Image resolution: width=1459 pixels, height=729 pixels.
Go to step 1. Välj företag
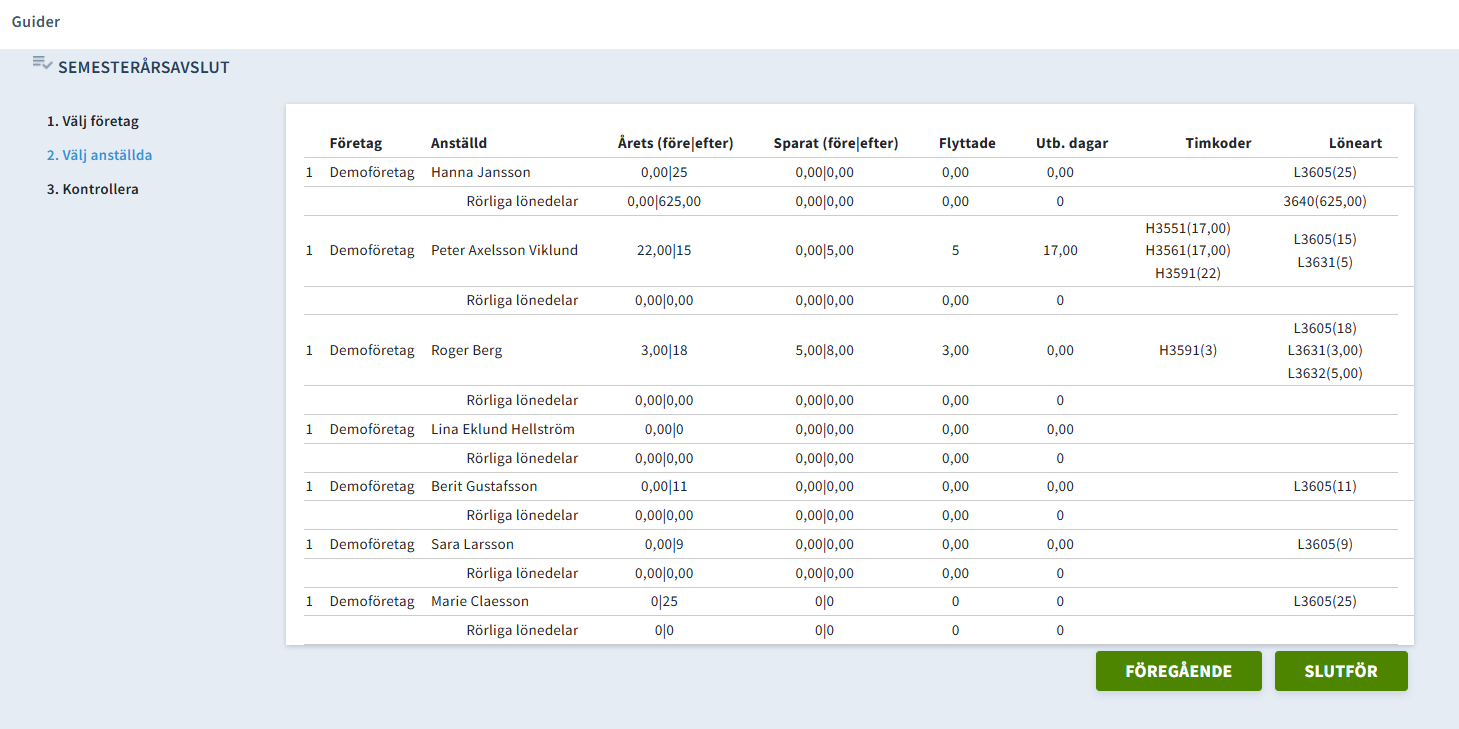pyautogui.click(x=92, y=121)
